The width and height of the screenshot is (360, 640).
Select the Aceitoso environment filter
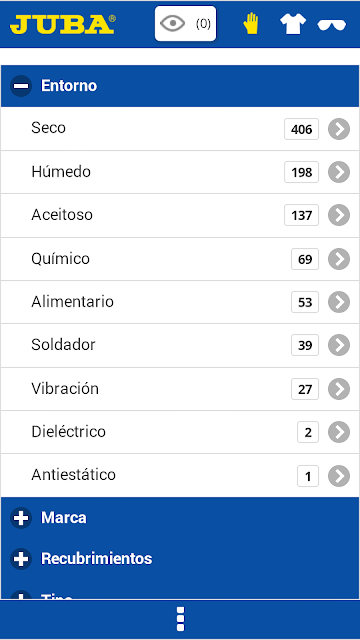pyautogui.click(x=180, y=215)
